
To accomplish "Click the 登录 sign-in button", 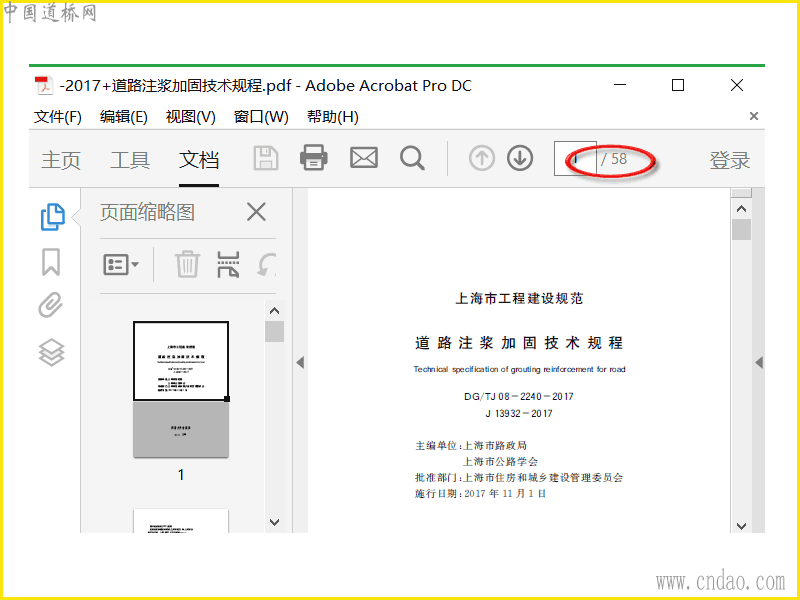I will click(x=730, y=160).
